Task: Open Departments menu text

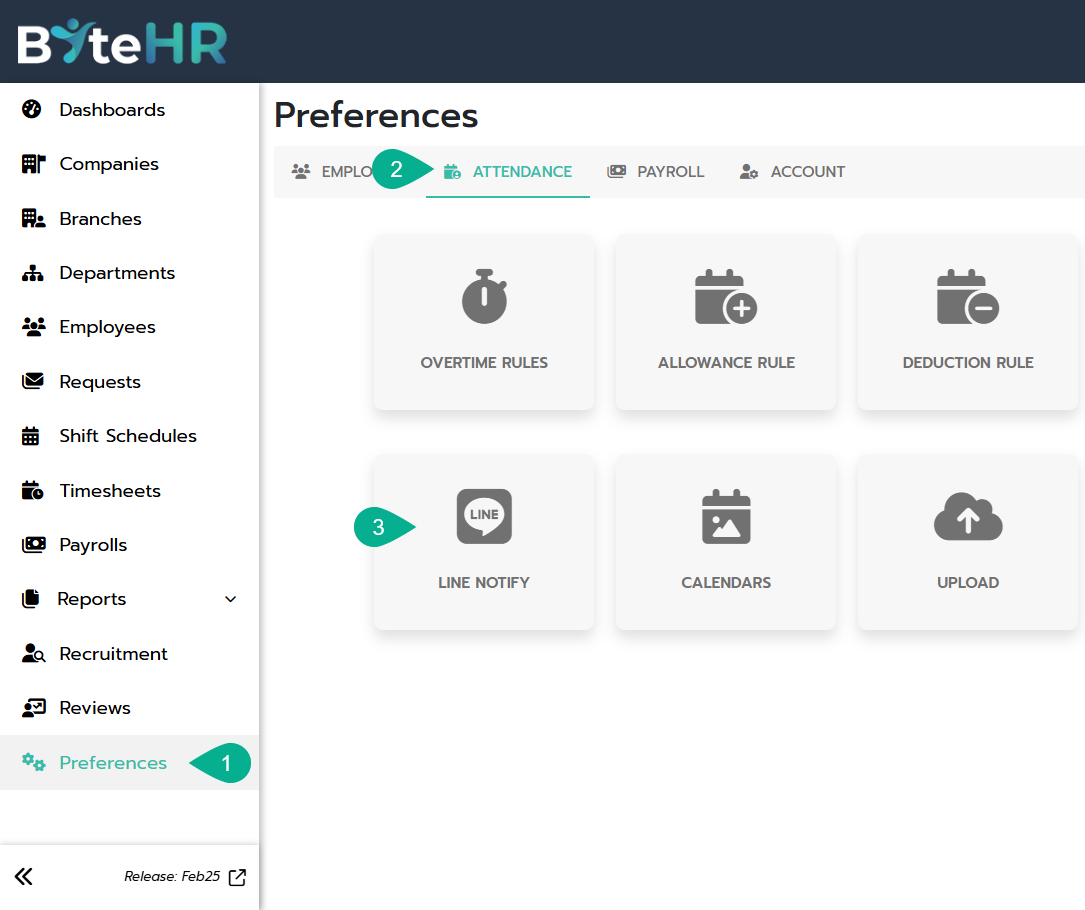Action: [117, 273]
